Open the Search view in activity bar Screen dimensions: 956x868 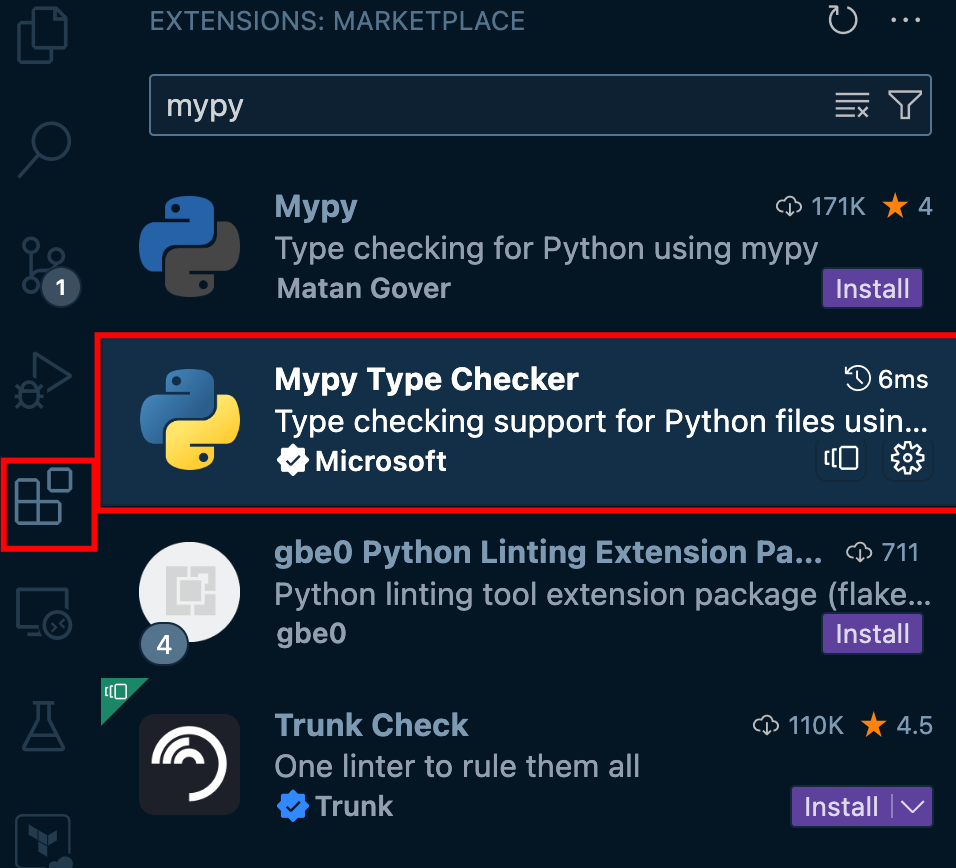tap(45, 150)
